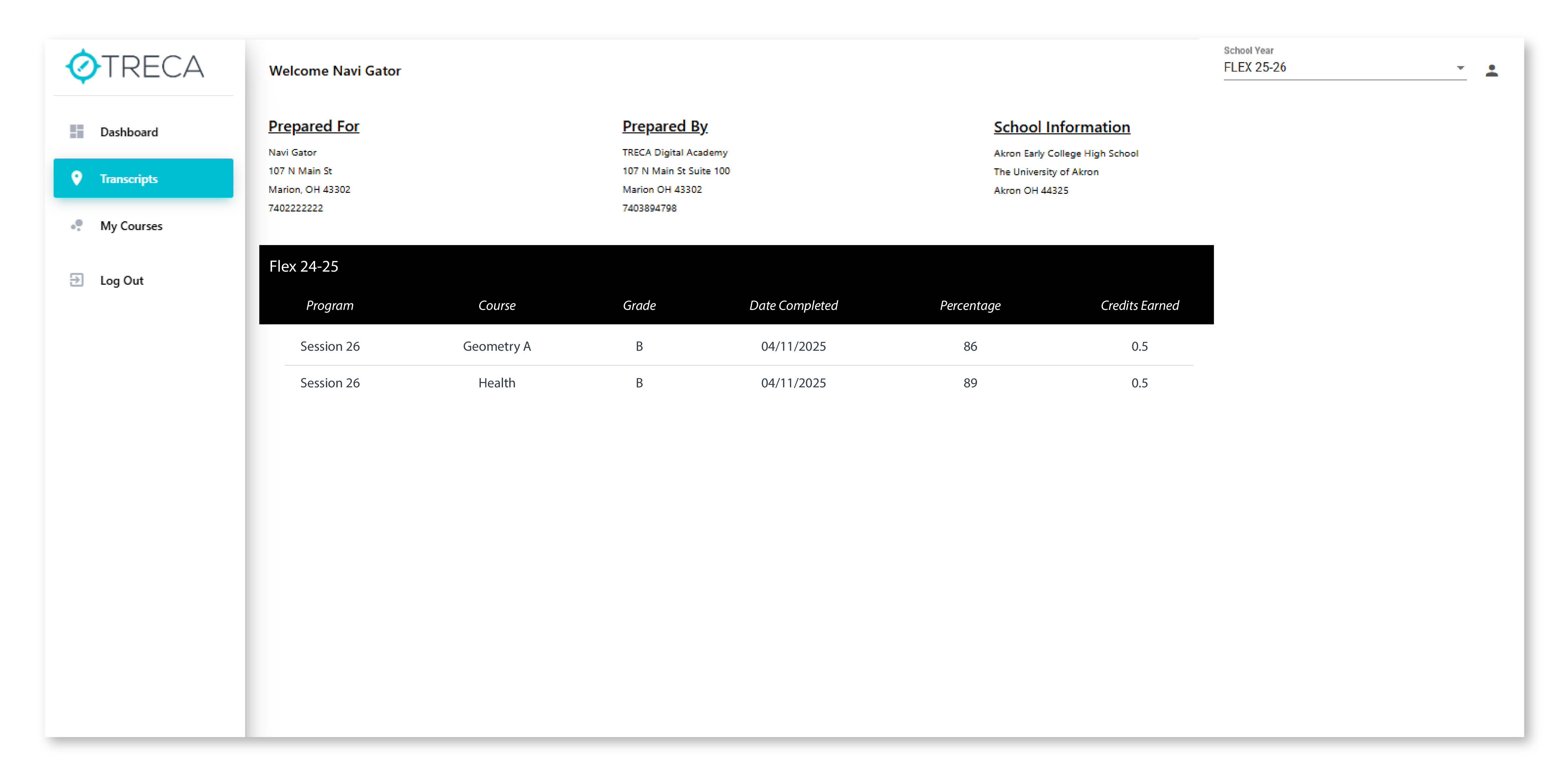Image resolution: width=1568 pixels, height=775 pixels.
Task: Click the TRECA compass logo
Action: (x=82, y=66)
